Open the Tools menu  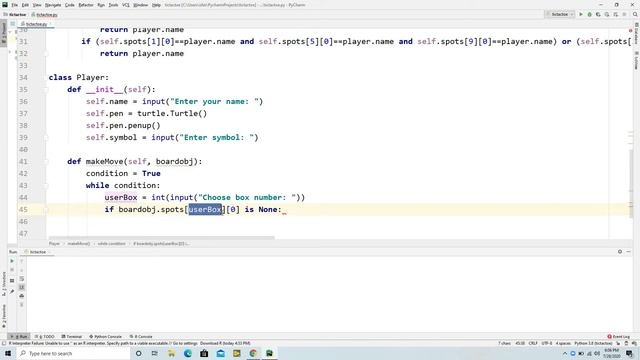click(x=113, y=5)
